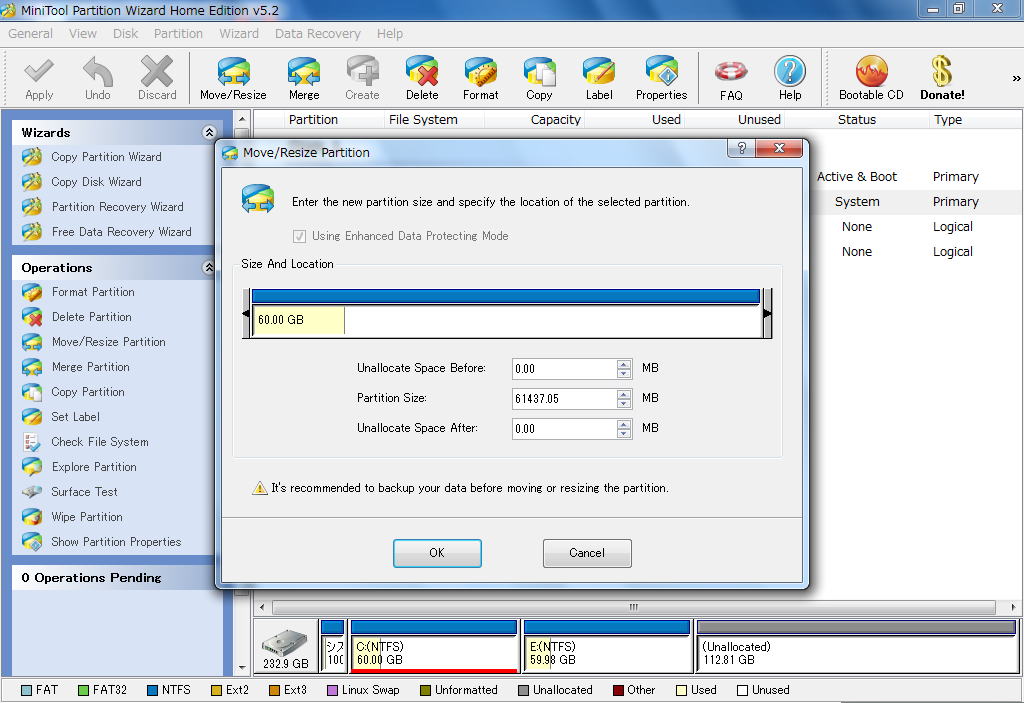1027x703 pixels.
Task: Launch Copy Disk Wizard
Action: coord(96,181)
